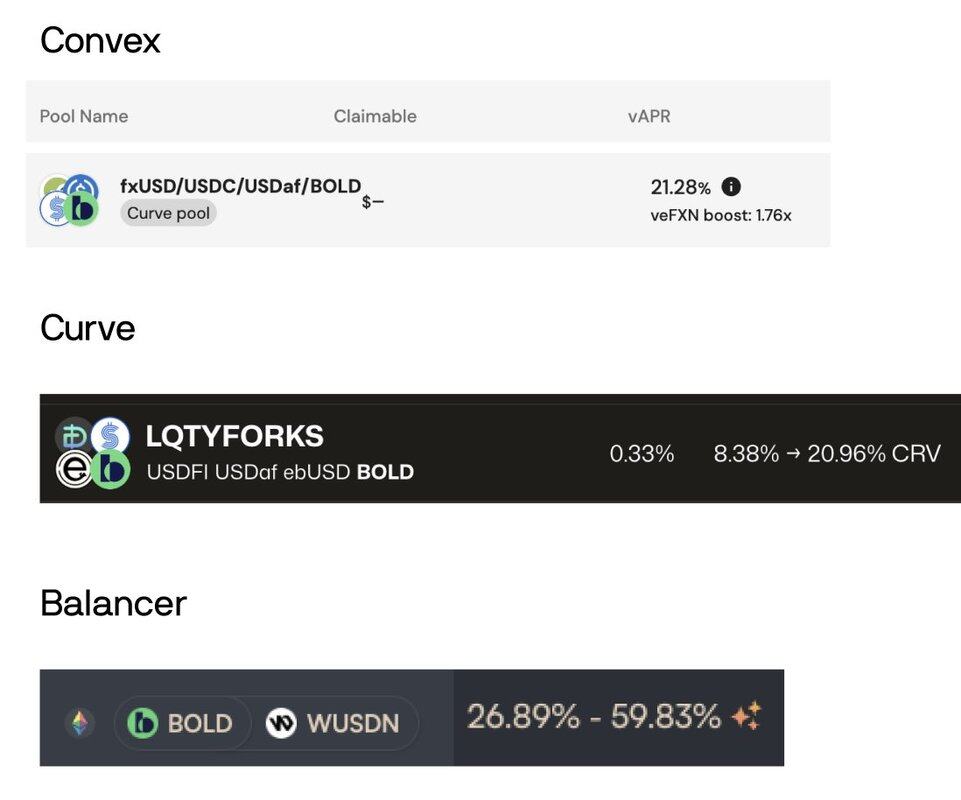961x800 pixels.
Task: Click the sparkles icon after the 59.83% APR
Action: point(746,716)
